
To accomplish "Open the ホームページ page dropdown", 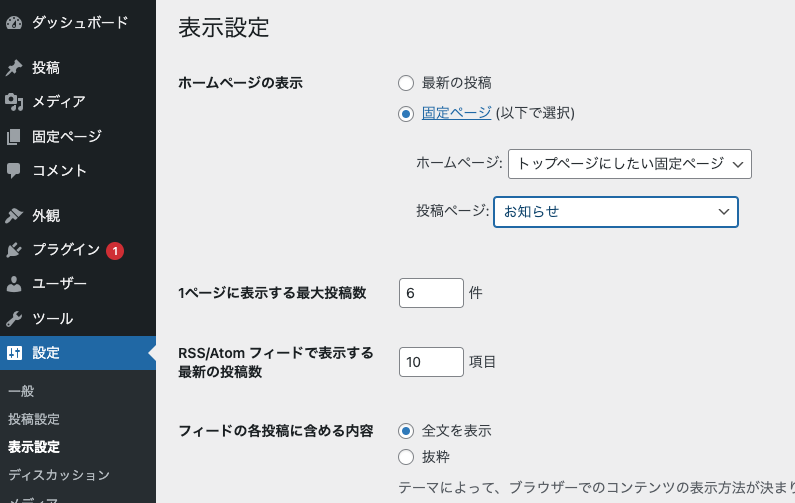I will [629, 163].
